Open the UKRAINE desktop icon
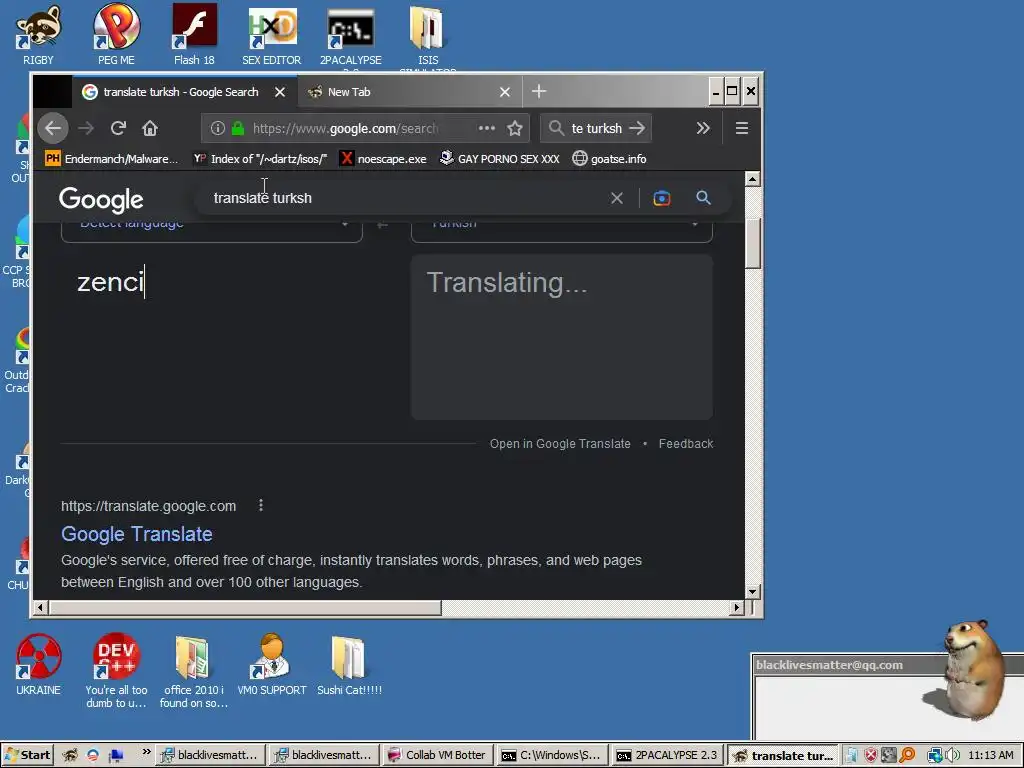This screenshot has width=1024, height=768. click(x=39, y=665)
